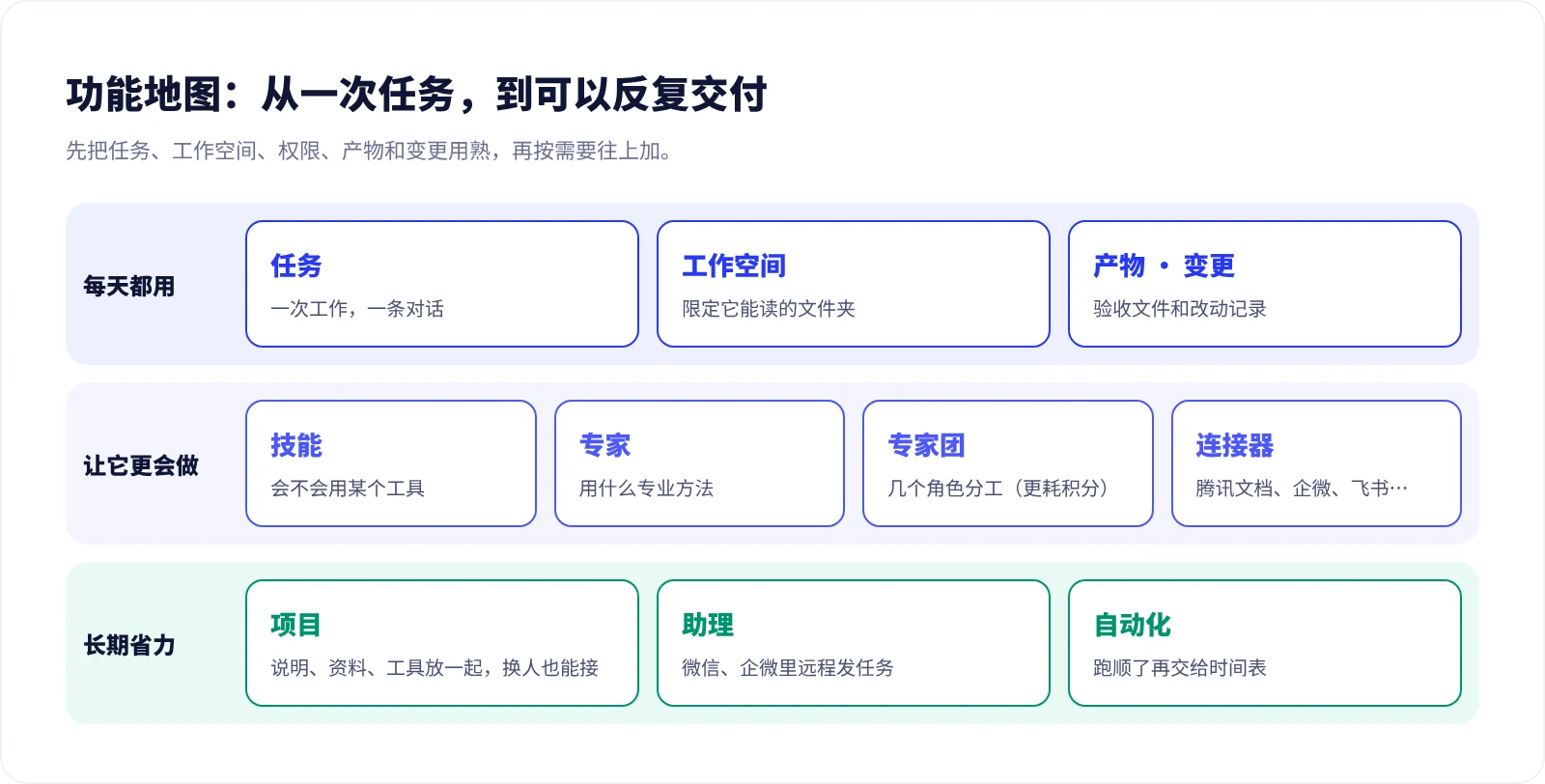Image resolution: width=1545 pixels, height=784 pixels.
Task: Click the row label "让它更会做"
Action: (x=141, y=465)
